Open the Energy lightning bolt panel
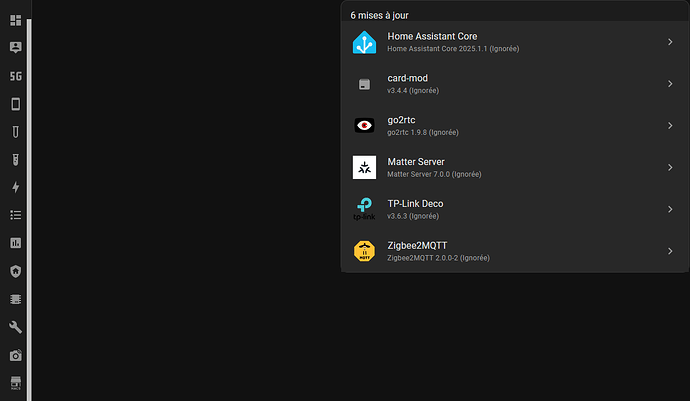Image resolution: width=690 pixels, height=401 pixels. 15,188
